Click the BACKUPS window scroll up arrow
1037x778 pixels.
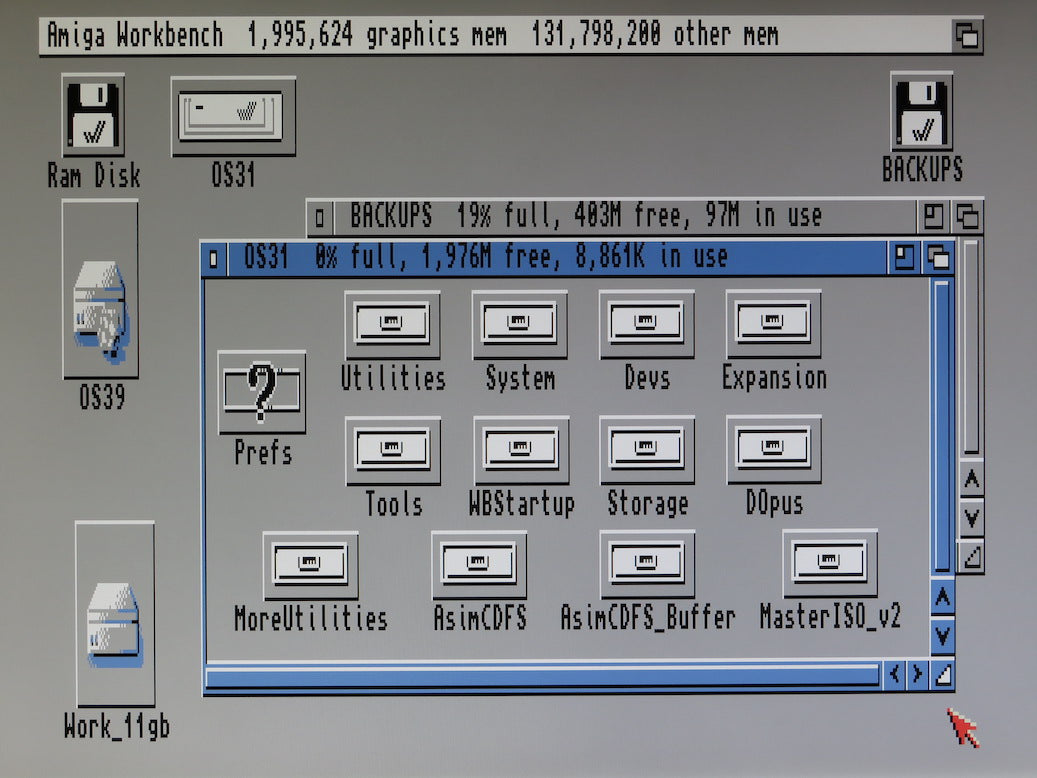972,479
